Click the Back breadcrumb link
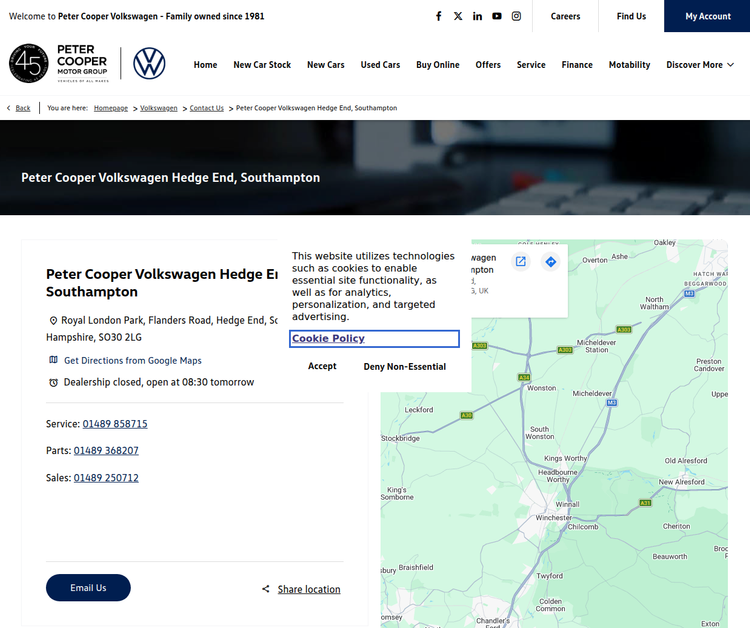750x628 pixels. point(23,108)
